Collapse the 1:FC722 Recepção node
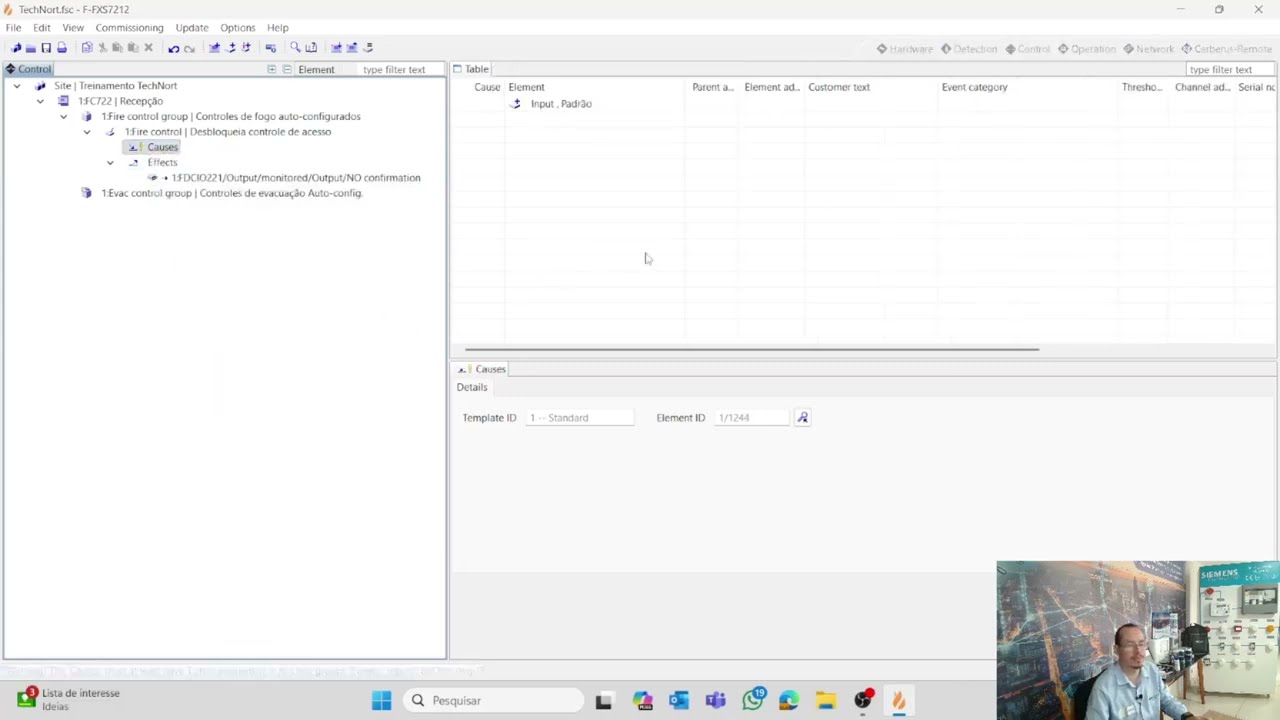 (40, 101)
